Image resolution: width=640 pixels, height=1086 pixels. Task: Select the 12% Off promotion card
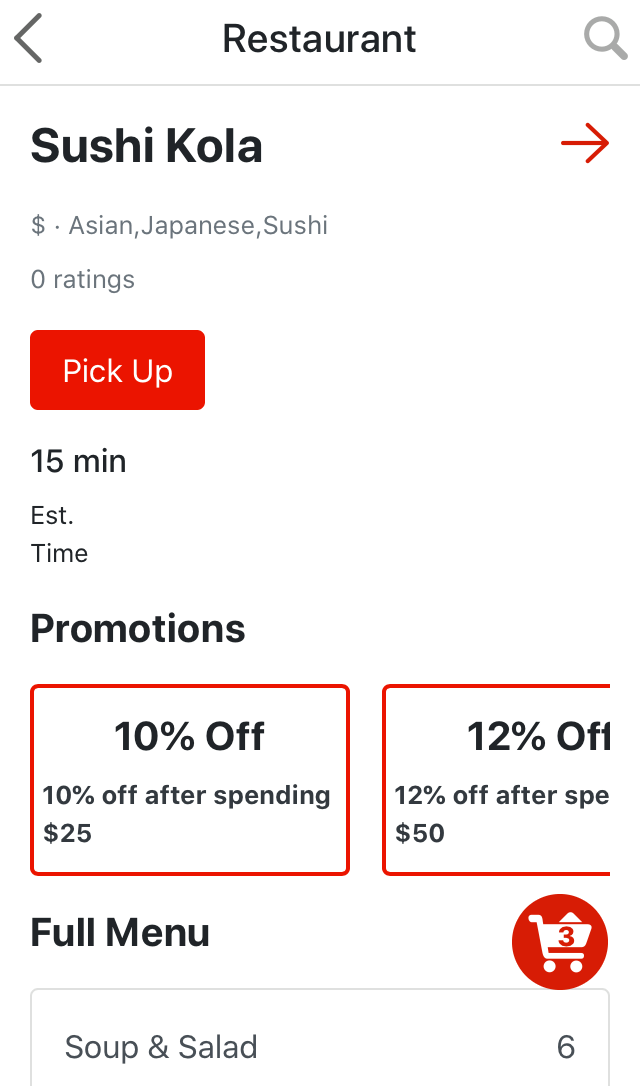[497, 780]
